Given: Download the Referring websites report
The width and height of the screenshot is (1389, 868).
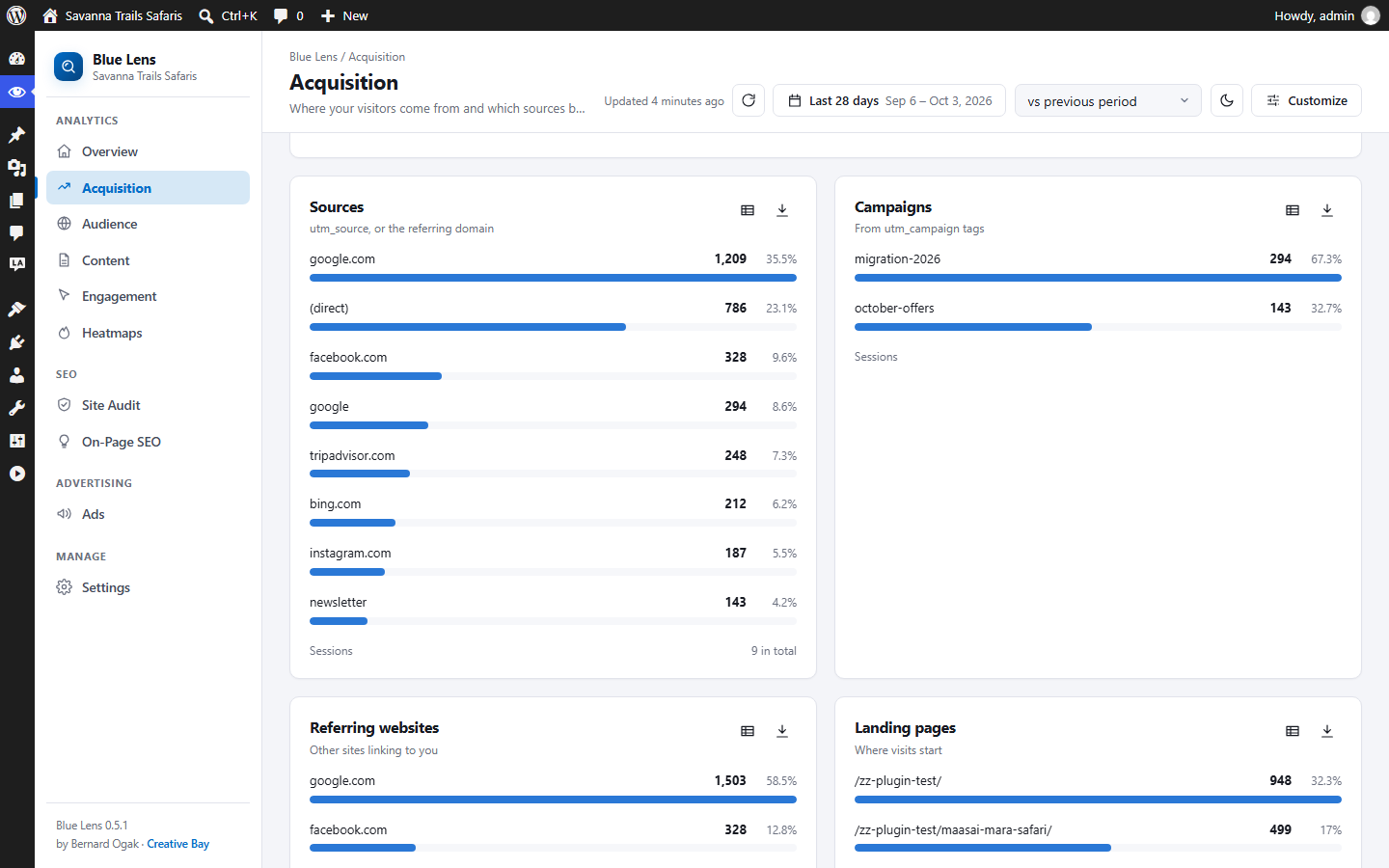Looking at the screenshot, I should (782, 731).
